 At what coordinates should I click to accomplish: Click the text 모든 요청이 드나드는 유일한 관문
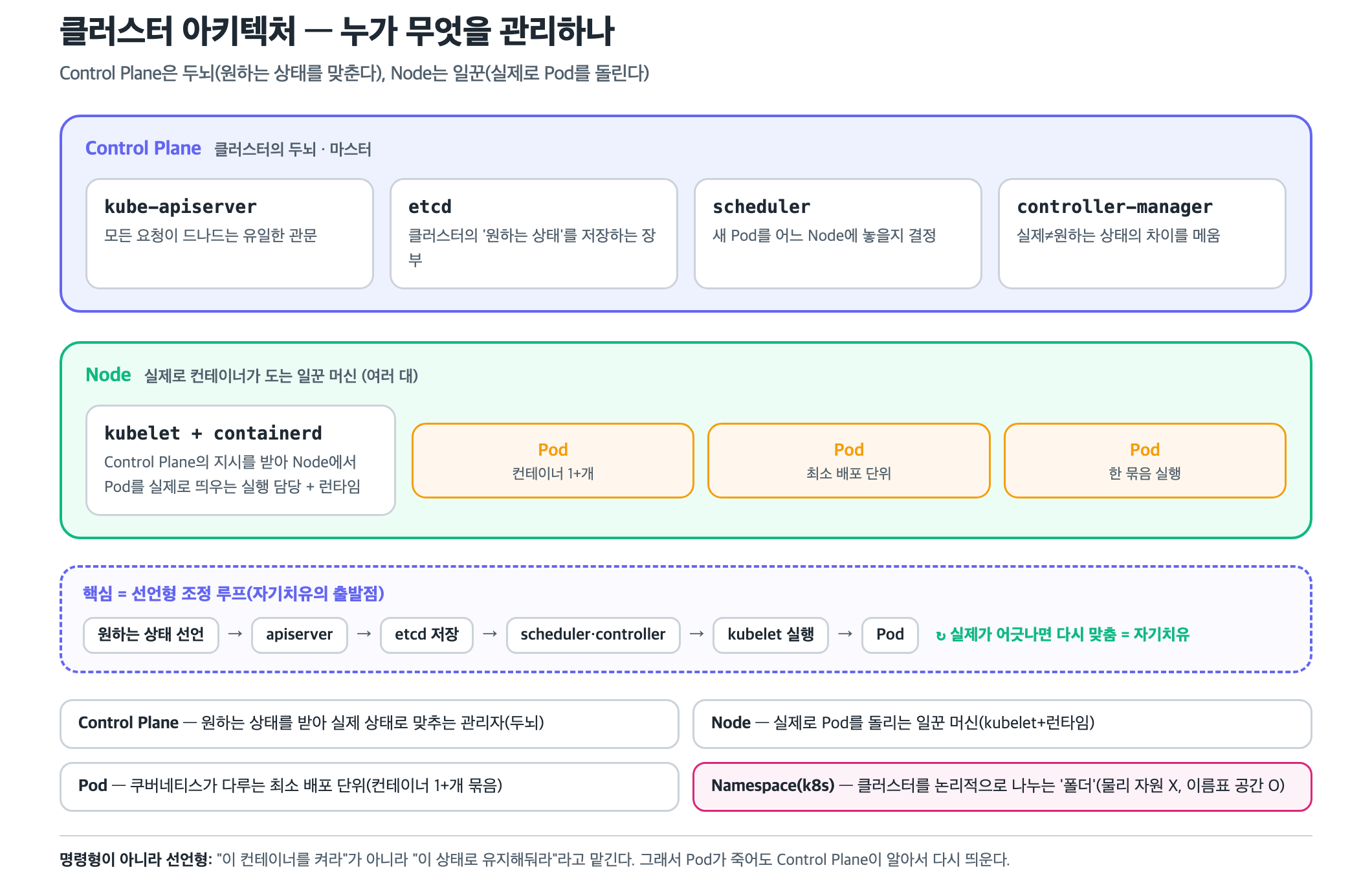(211, 236)
